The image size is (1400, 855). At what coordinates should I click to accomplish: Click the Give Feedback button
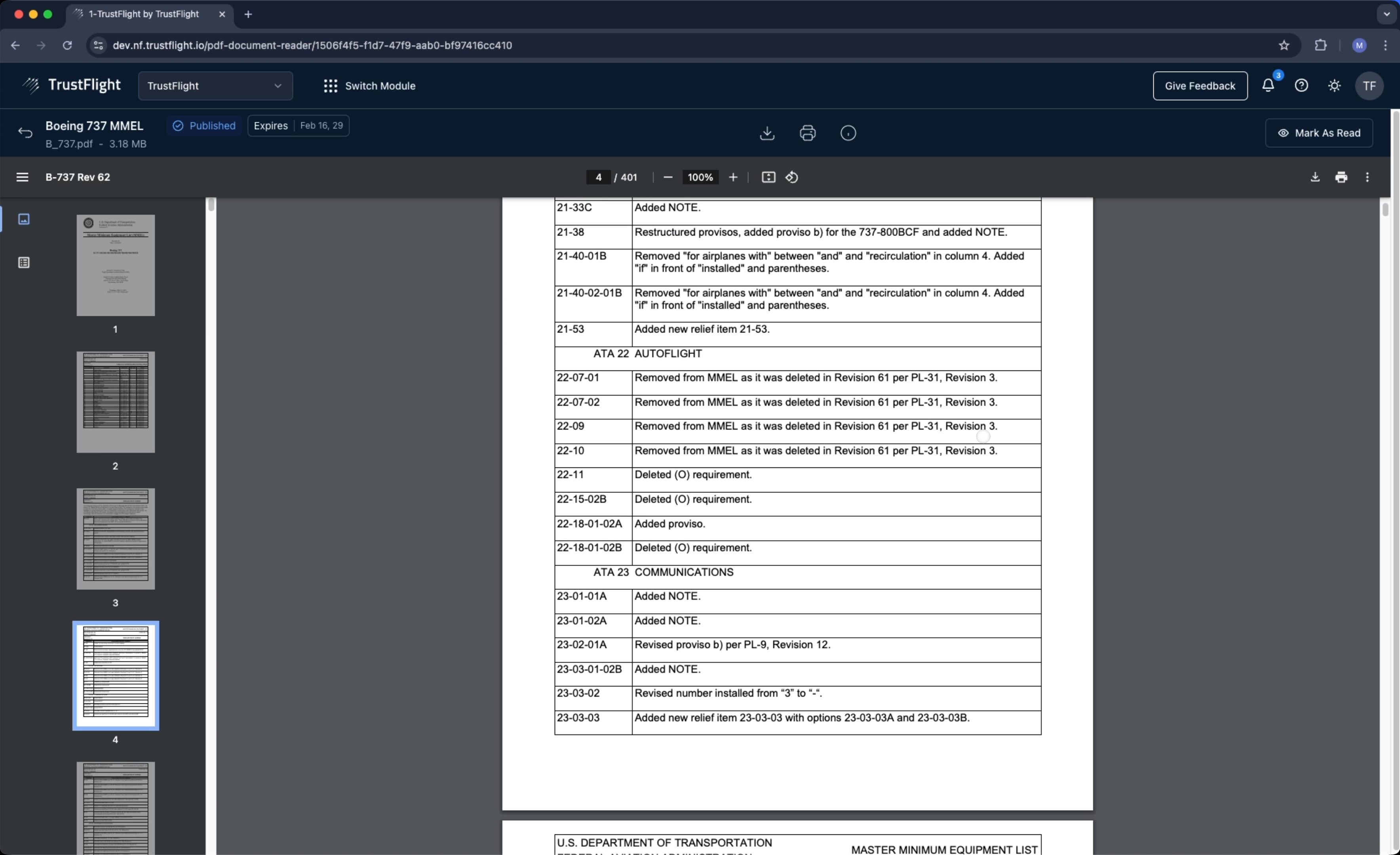coord(1199,86)
